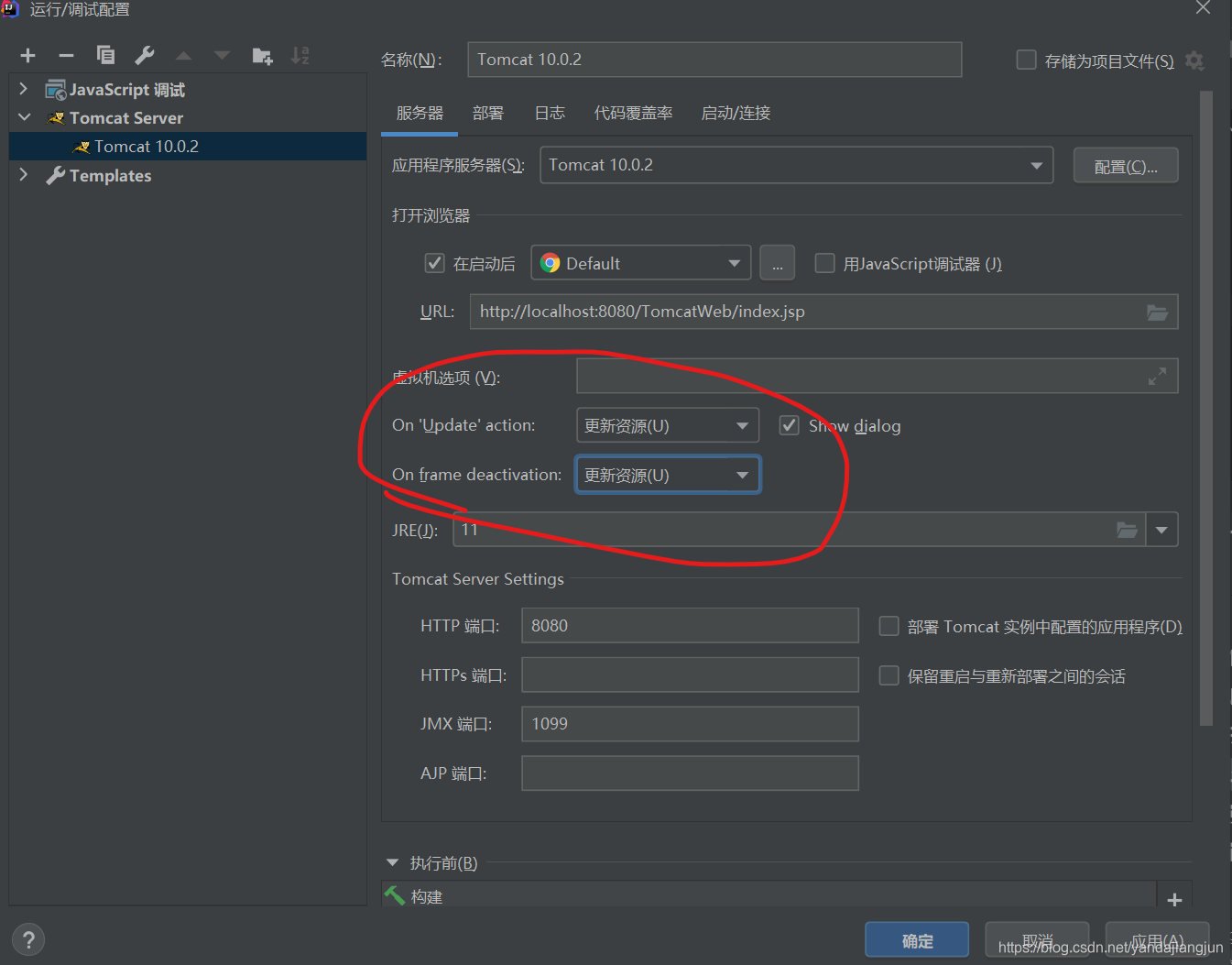1232x965 pixels.
Task: Open application server dropdown
Action: (x=796, y=165)
